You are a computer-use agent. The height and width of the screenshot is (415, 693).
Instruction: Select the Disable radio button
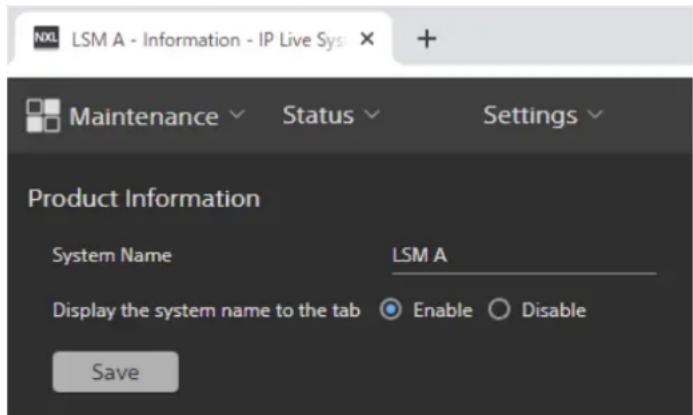[x=499, y=309]
